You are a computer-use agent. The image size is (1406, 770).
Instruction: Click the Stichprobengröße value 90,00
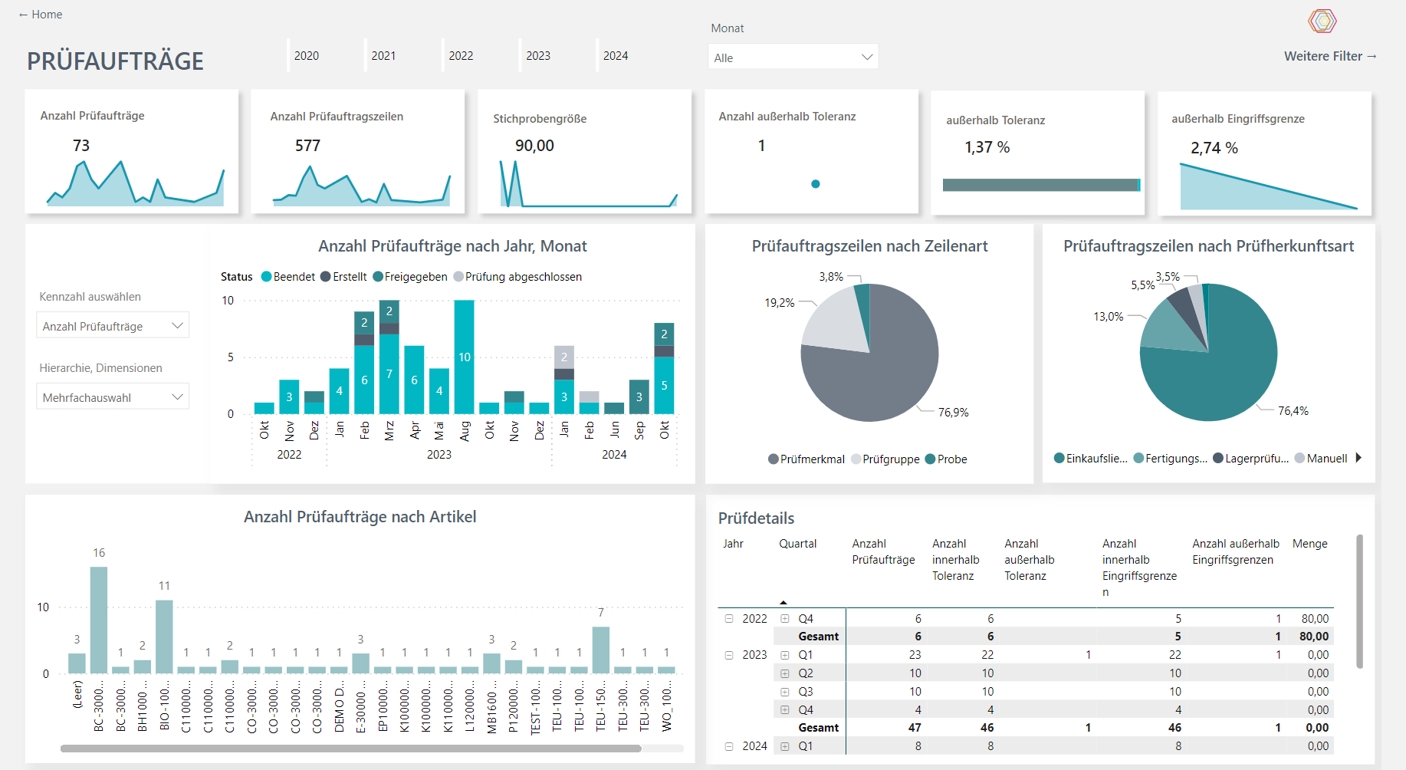[x=534, y=145]
